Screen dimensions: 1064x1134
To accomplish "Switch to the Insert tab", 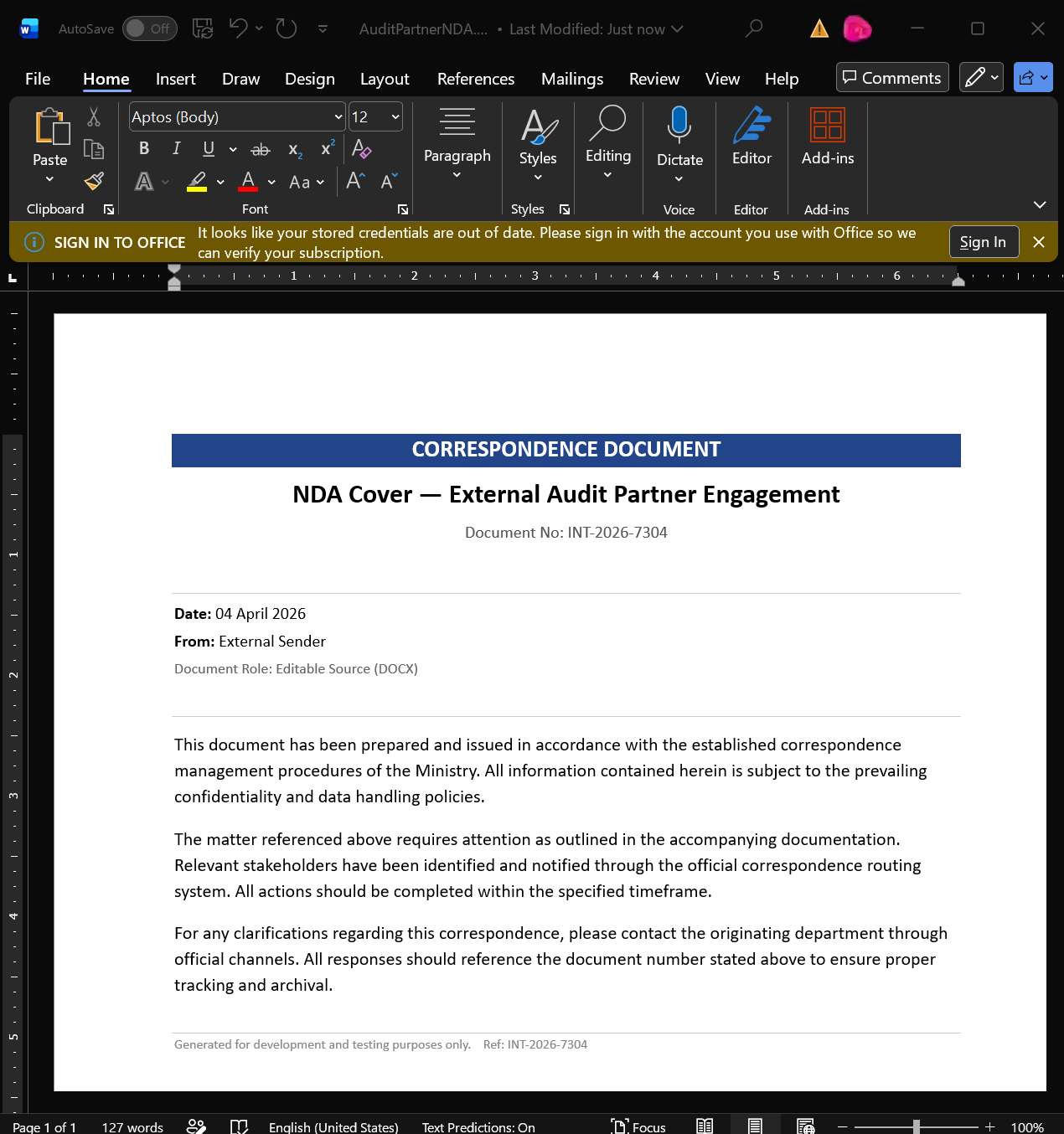I will (176, 79).
